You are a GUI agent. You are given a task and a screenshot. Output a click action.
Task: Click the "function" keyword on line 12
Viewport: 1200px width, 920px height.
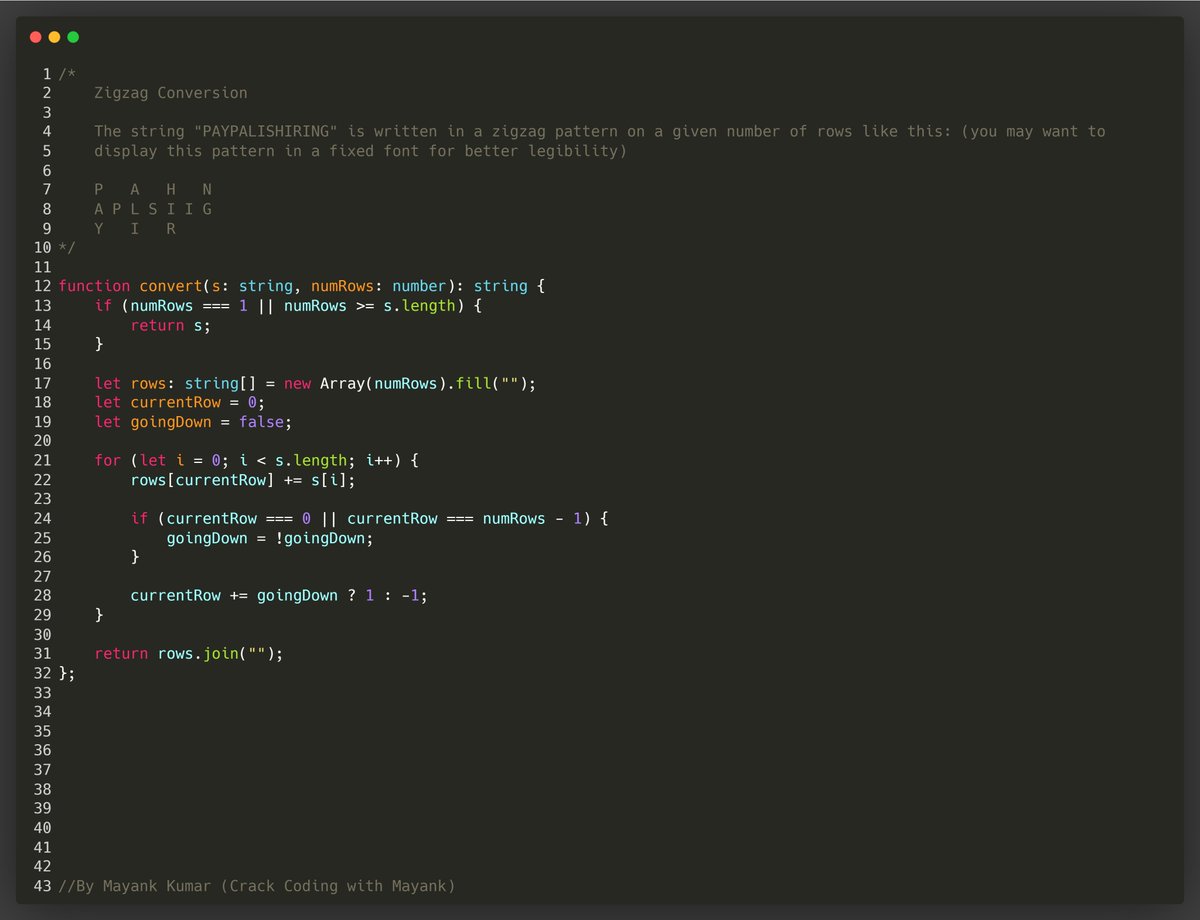click(x=94, y=286)
